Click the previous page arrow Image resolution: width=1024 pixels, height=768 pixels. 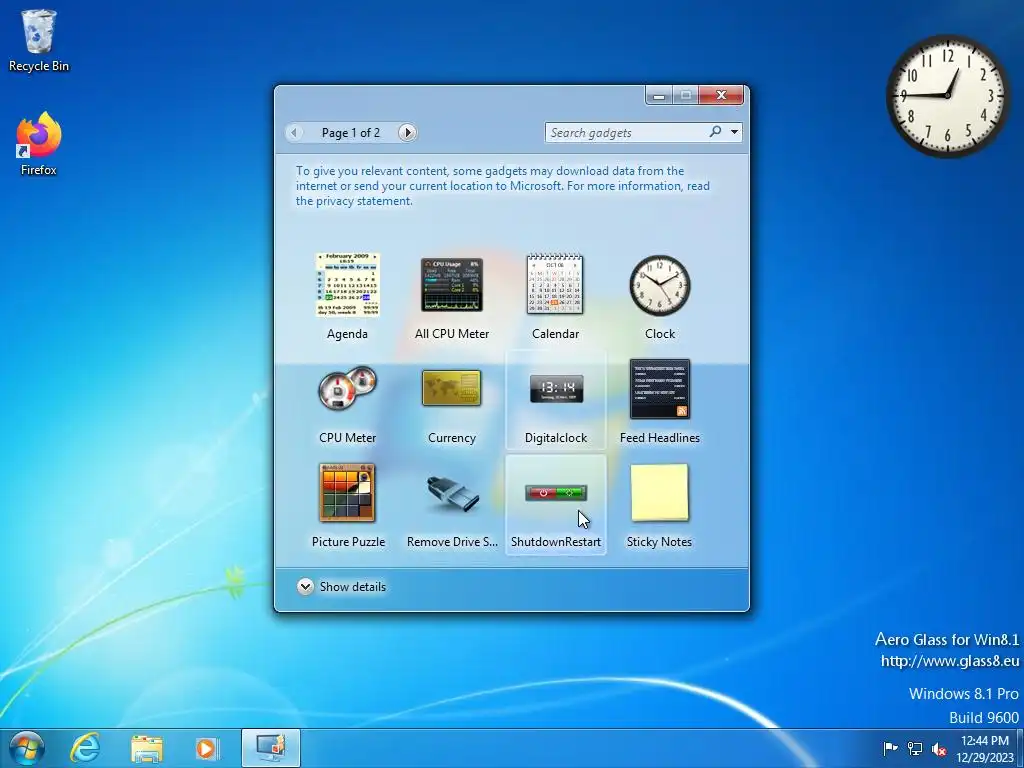click(x=295, y=133)
